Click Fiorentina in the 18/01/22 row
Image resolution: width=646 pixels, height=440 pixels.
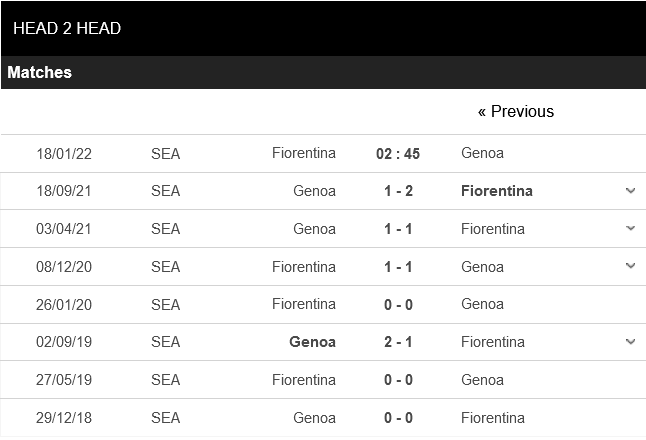click(x=304, y=154)
